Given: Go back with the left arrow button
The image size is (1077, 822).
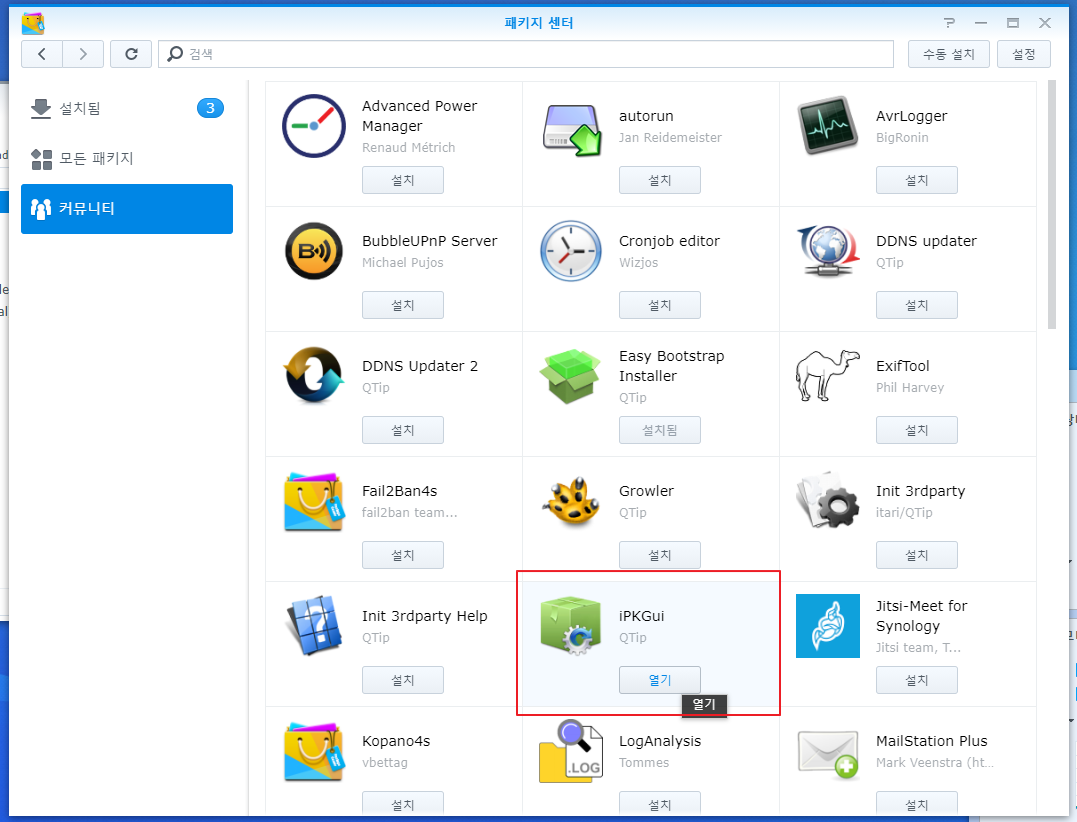Looking at the screenshot, I should click(x=42, y=54).
